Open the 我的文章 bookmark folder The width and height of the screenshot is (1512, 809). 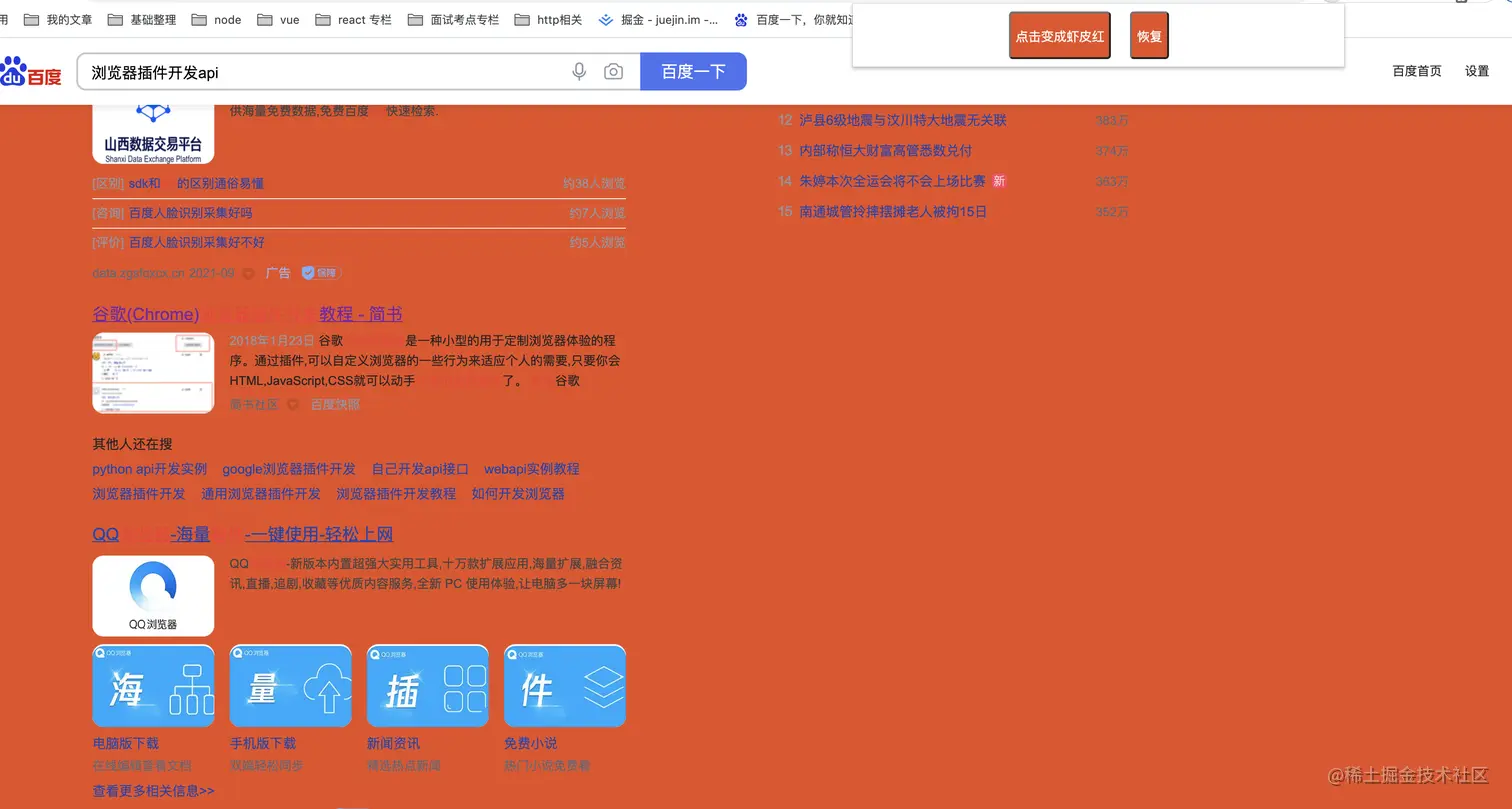58,19
